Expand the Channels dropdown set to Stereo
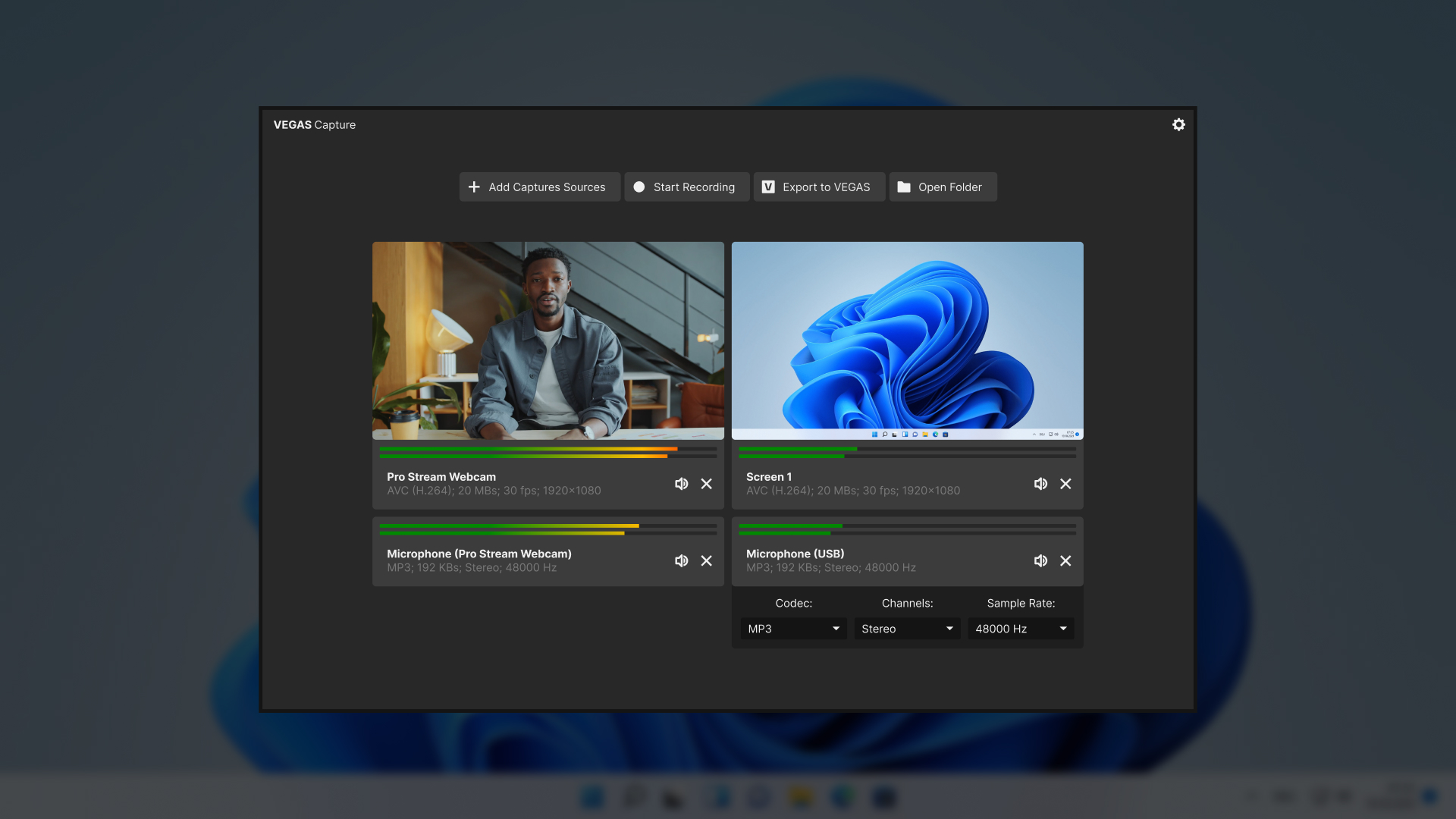 click(906, 628)
